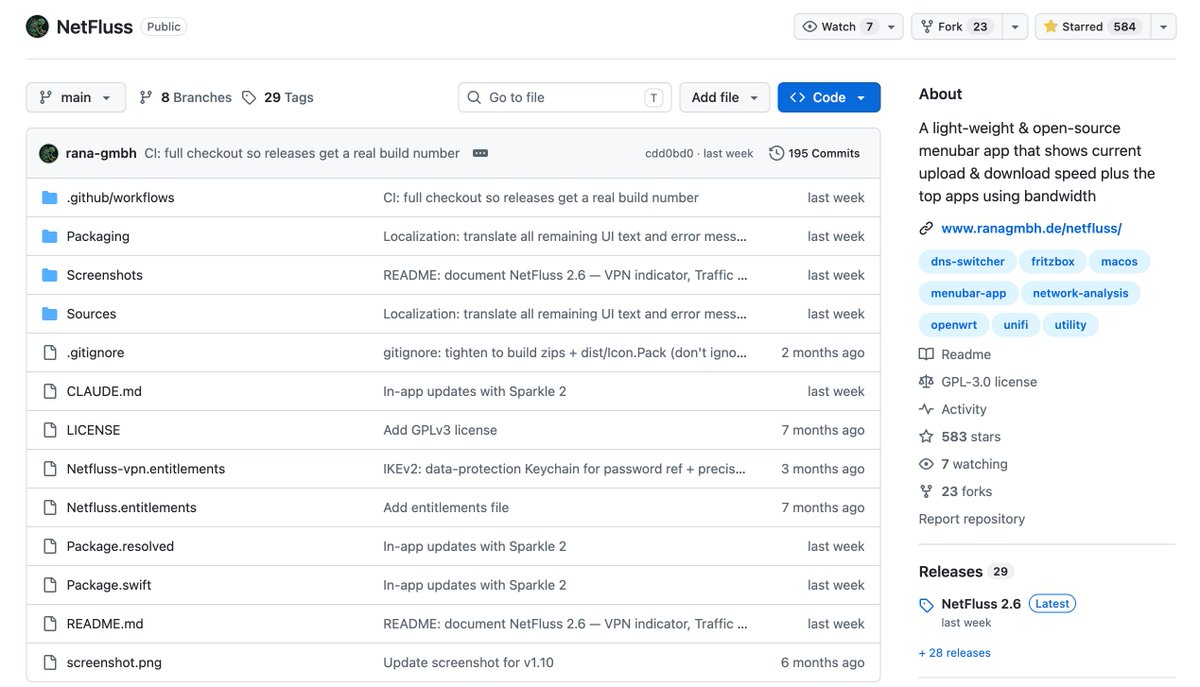This screenshot has width=1200, height=687.
Task: Click the commit hash cdd0bd0
Action: point(669,154)
